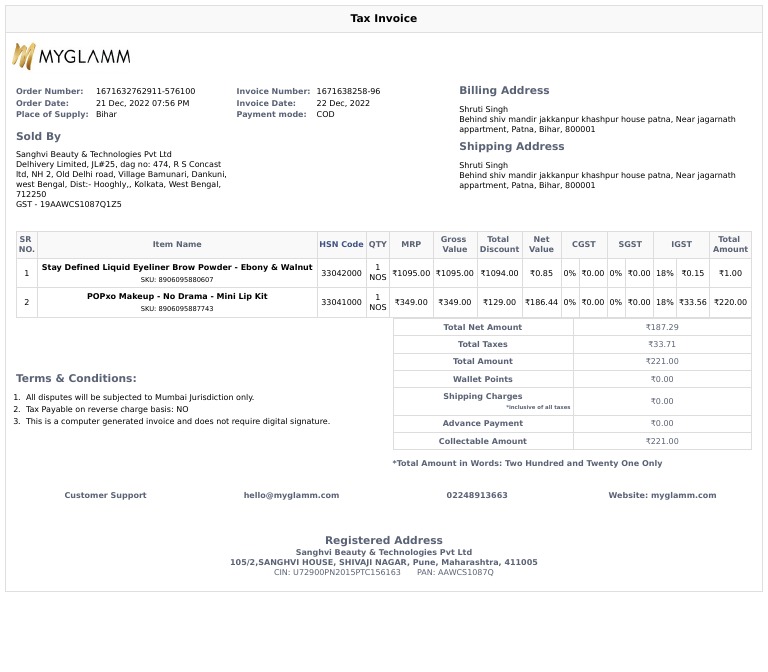Click the Wallet Points label
The height and width of the screenshot is (672, 768).
(482, 379)
